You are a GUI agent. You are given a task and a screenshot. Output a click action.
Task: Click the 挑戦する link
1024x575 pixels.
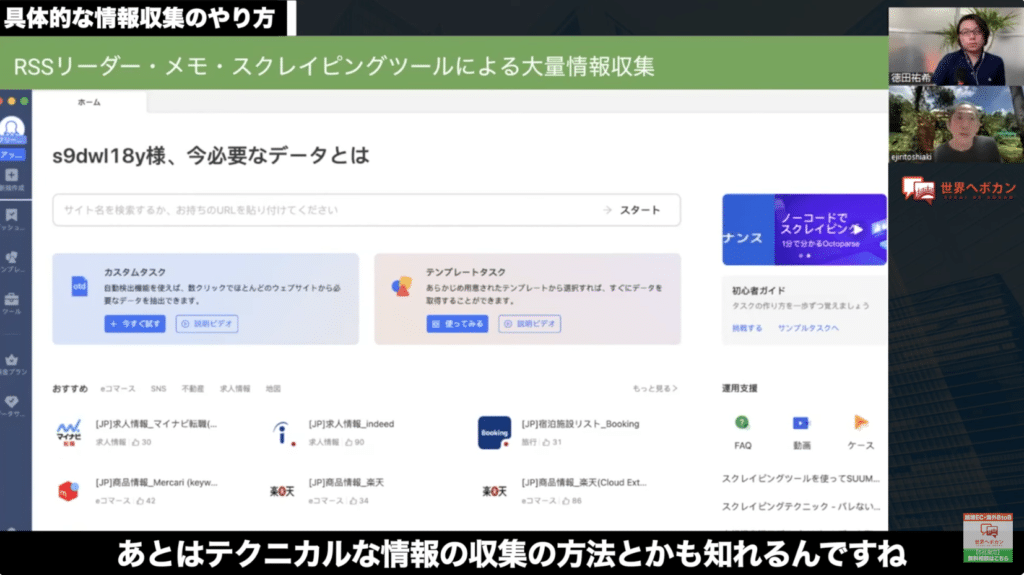[x=747, y=328]
